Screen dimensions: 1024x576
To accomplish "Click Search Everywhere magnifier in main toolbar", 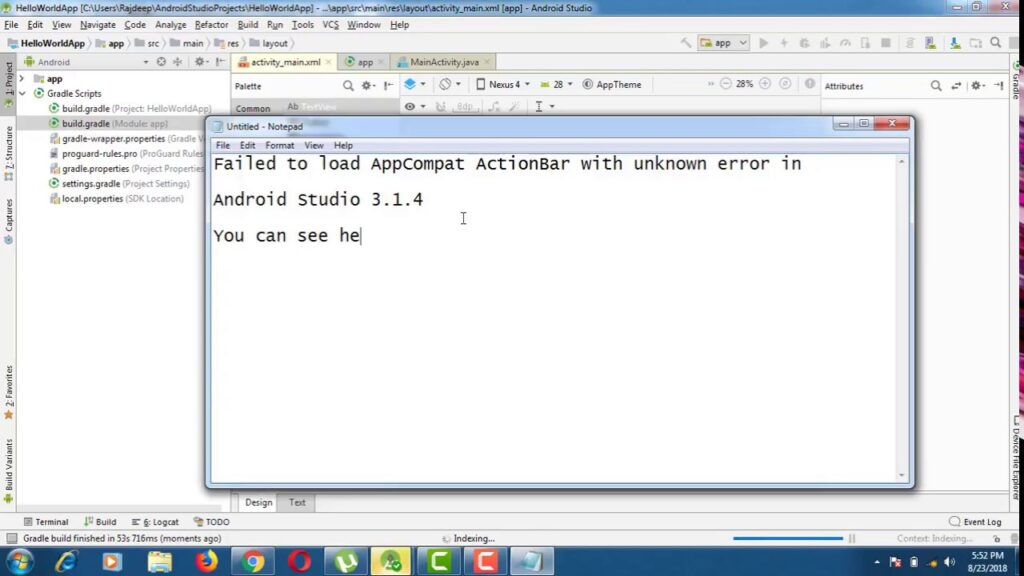I will pyautogui.click(x=995, y=43).
